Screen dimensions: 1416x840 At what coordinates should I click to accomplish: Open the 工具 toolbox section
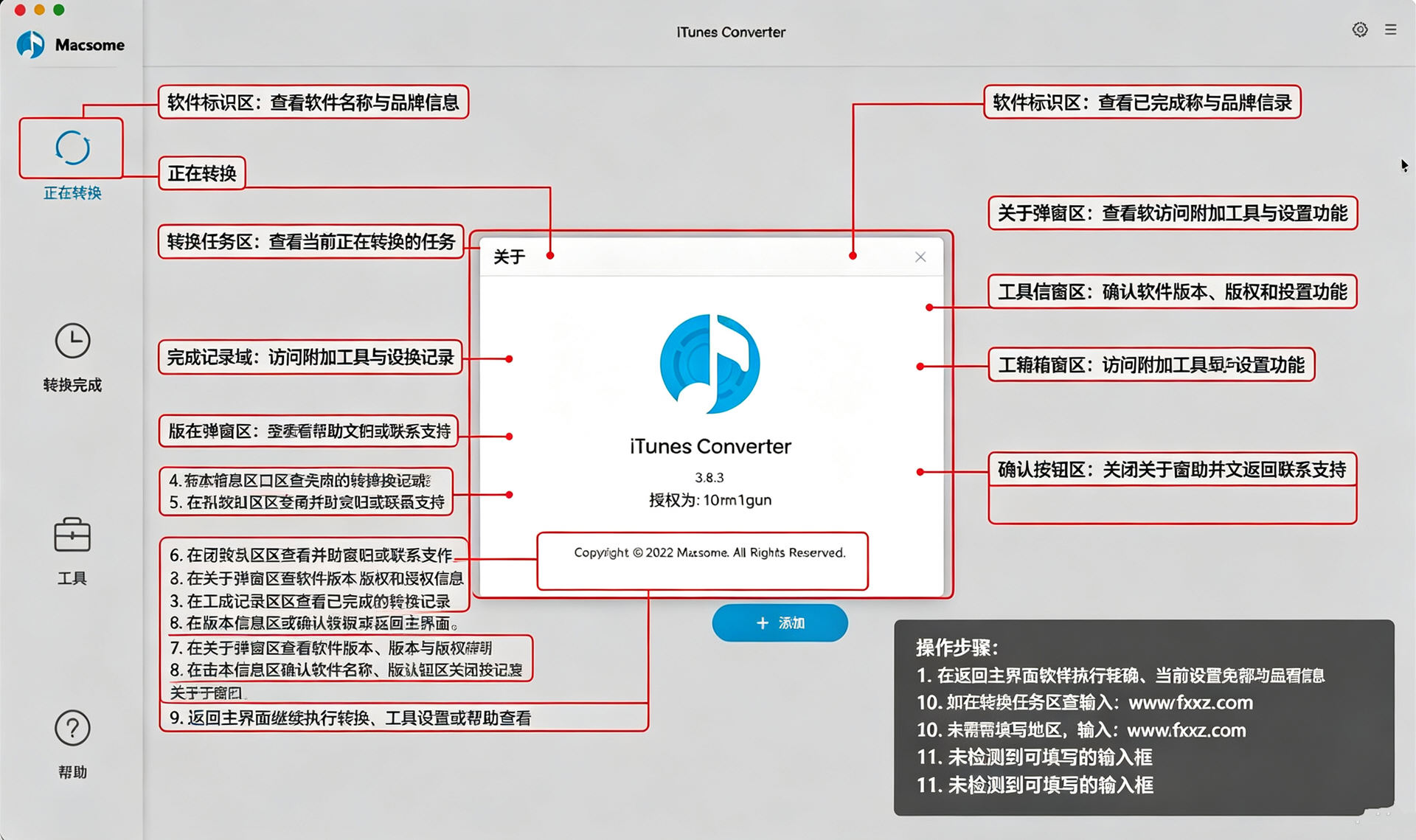pyautogui.click(x=72, y=551)
